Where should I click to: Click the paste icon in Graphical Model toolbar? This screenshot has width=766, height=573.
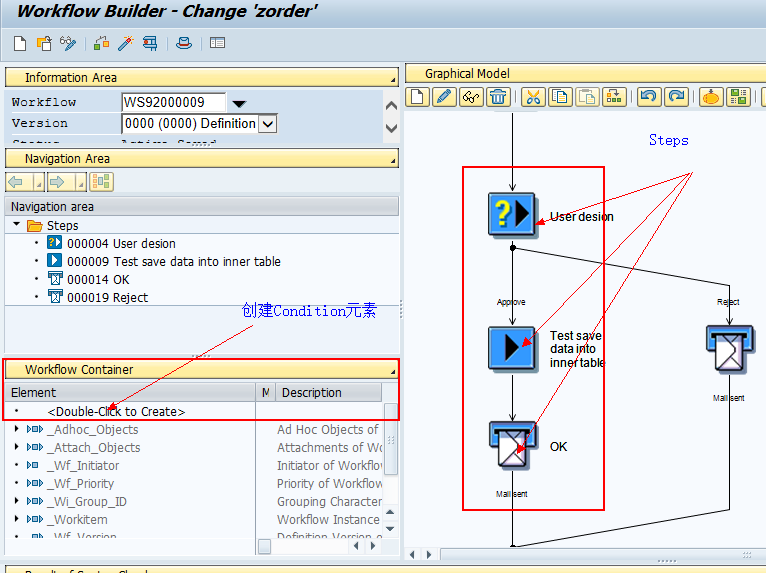coord(587,97)
